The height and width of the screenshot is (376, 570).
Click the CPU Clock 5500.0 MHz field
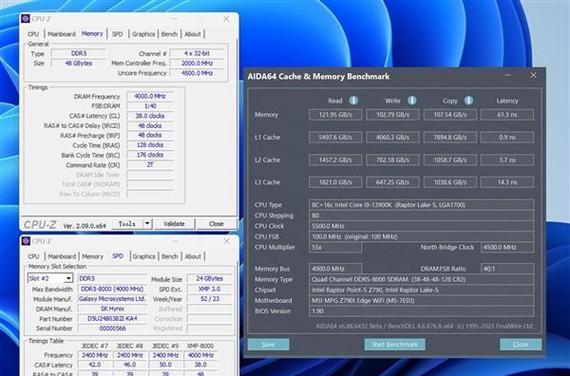(421, 226)
